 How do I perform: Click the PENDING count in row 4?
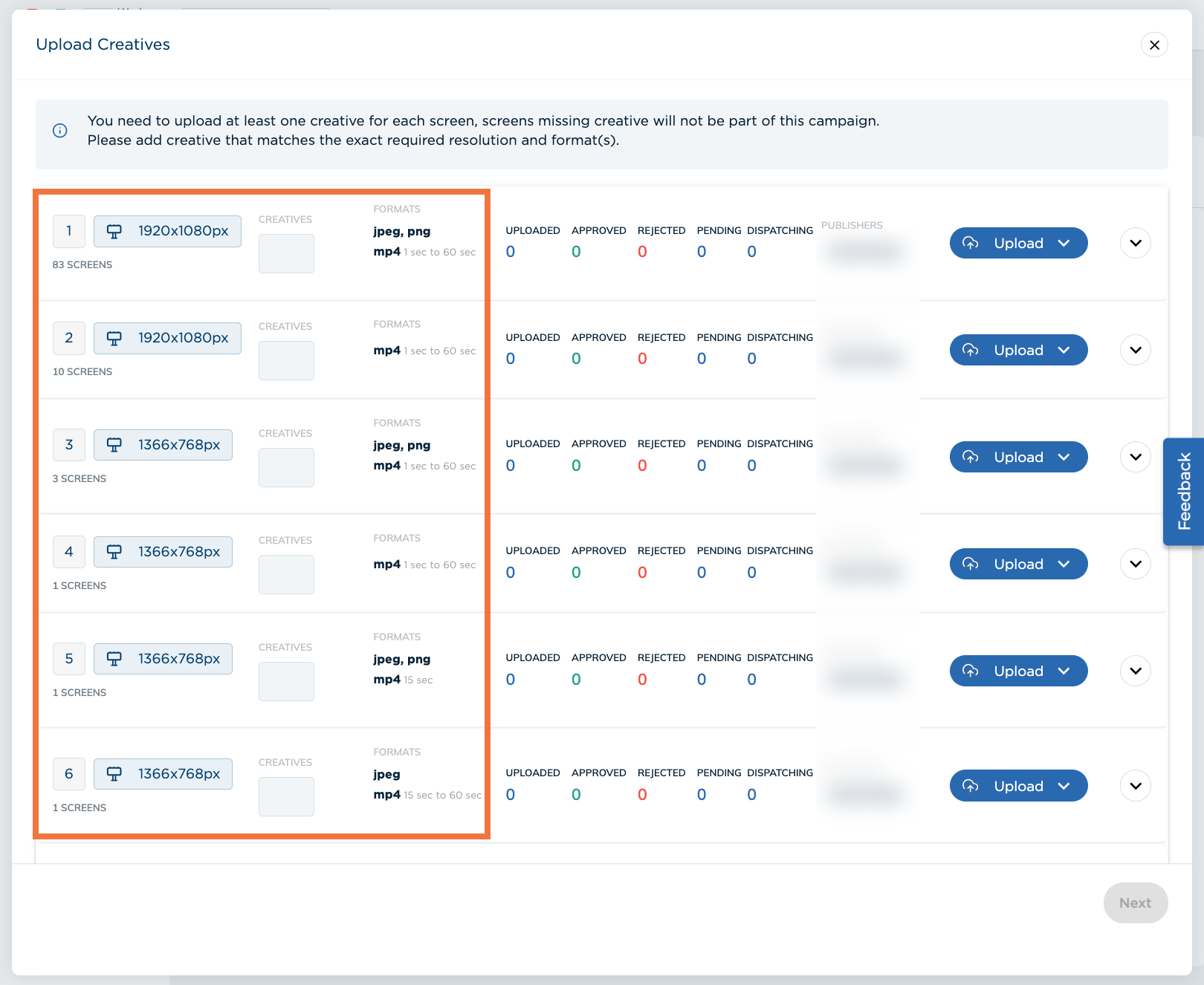click(702, 573)
